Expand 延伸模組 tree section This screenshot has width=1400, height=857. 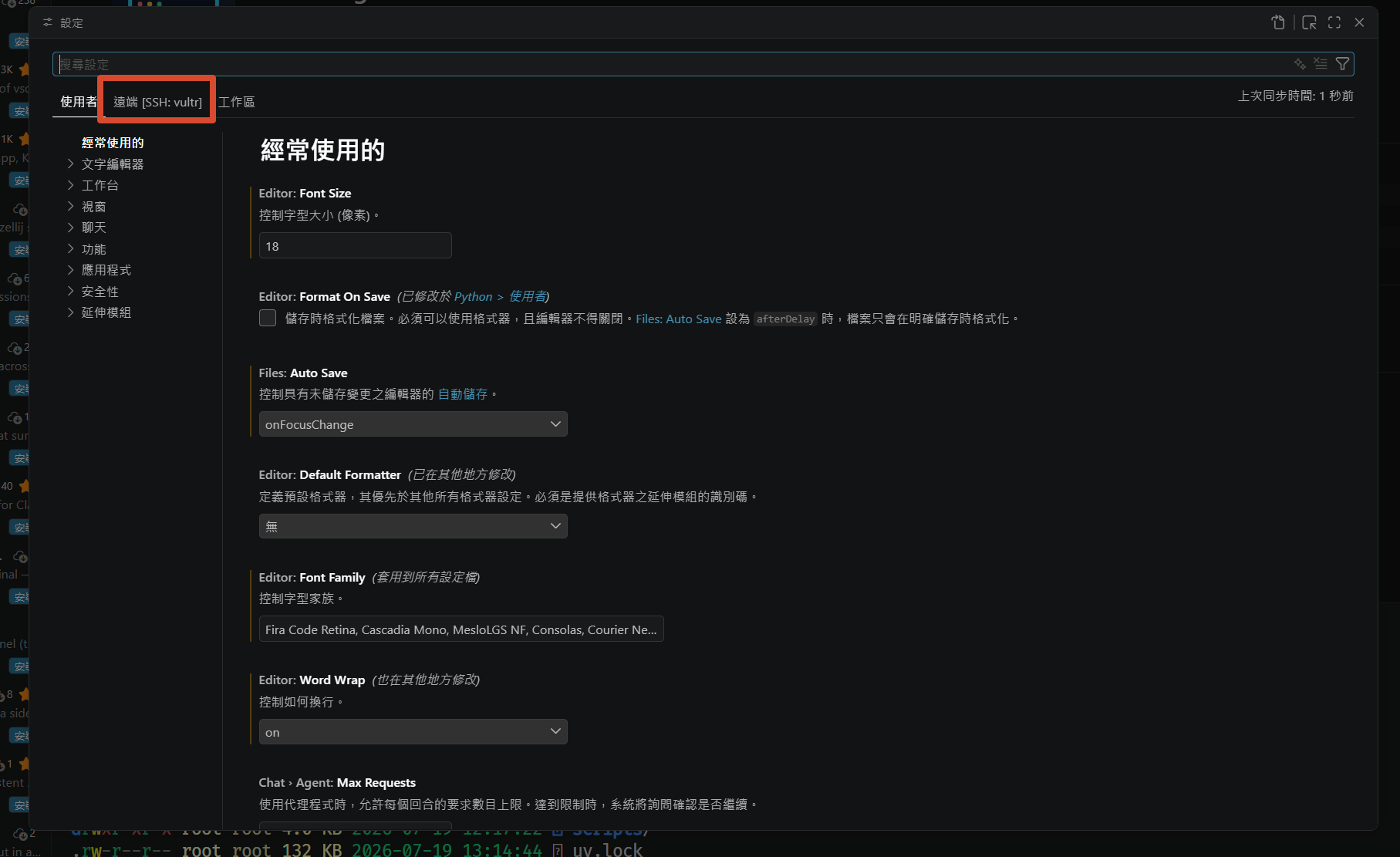(106, 312)
